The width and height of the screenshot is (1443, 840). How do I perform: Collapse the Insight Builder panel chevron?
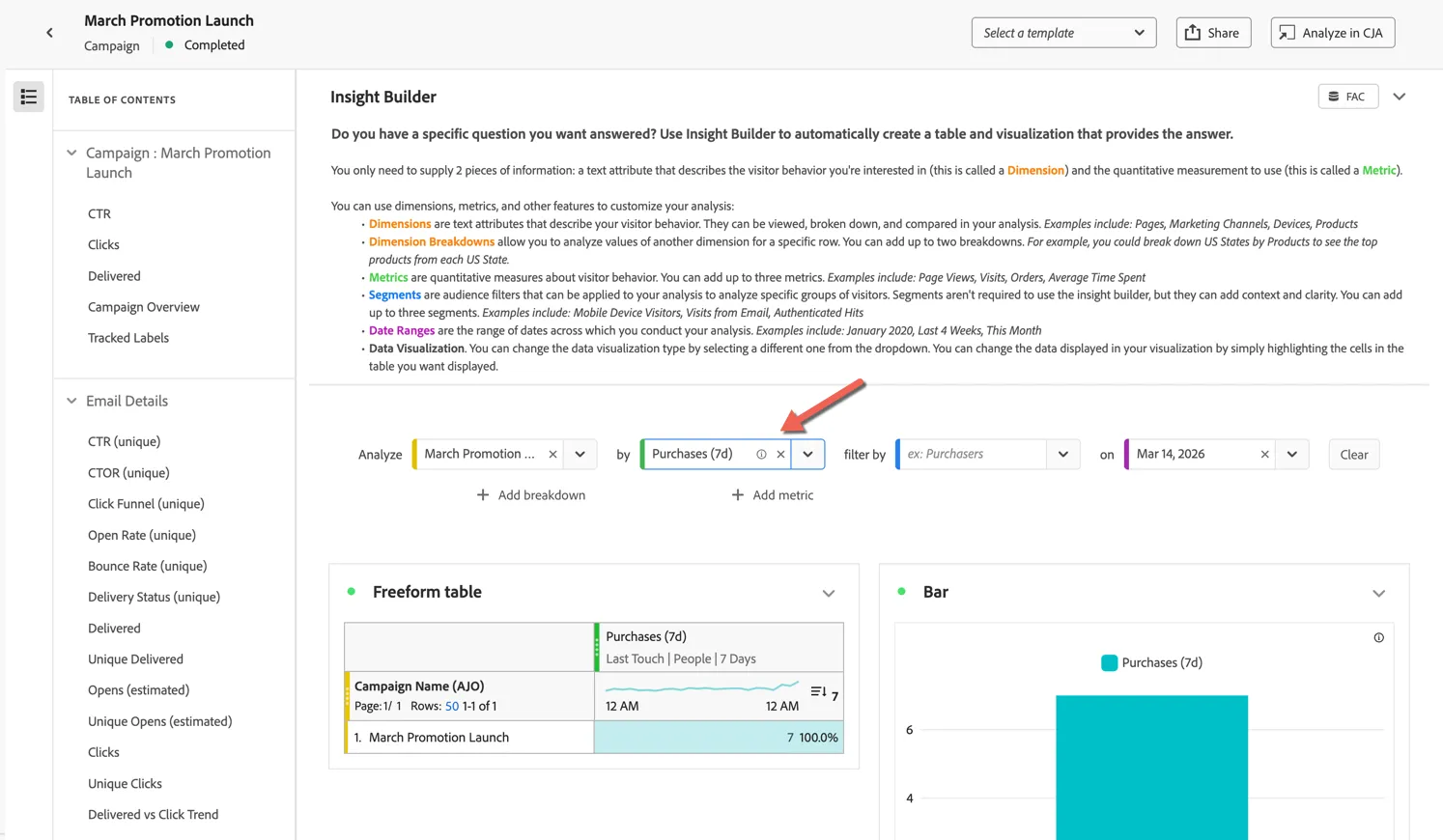coord(1399,97)
